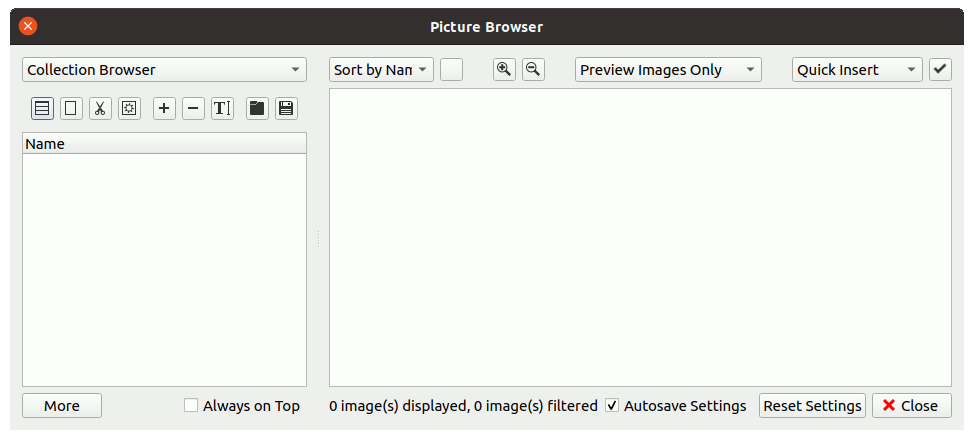Click the black folder import icon

pos(257,108)
